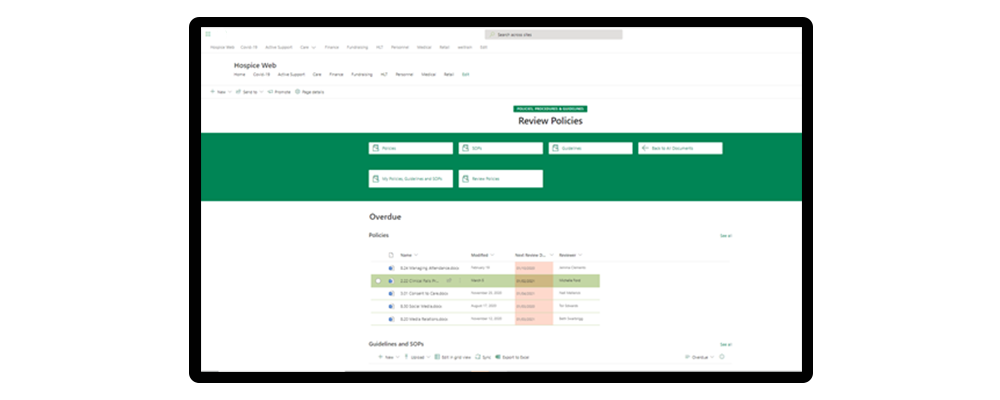Open the app launcher waffle icon
This screenshot has height=400, width=1000.
[208, 34]
